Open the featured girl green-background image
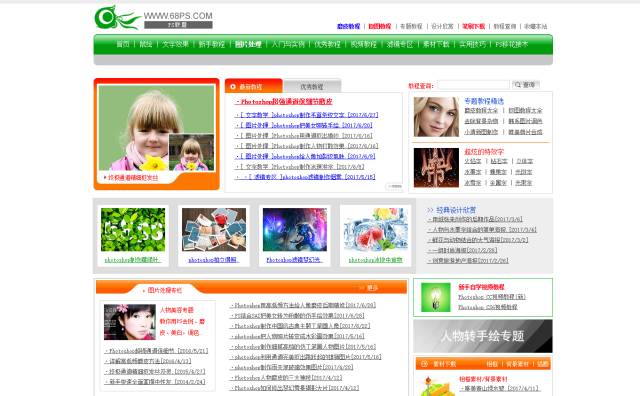640x396 pixels. pyautogui.click(x=156, y=127)
